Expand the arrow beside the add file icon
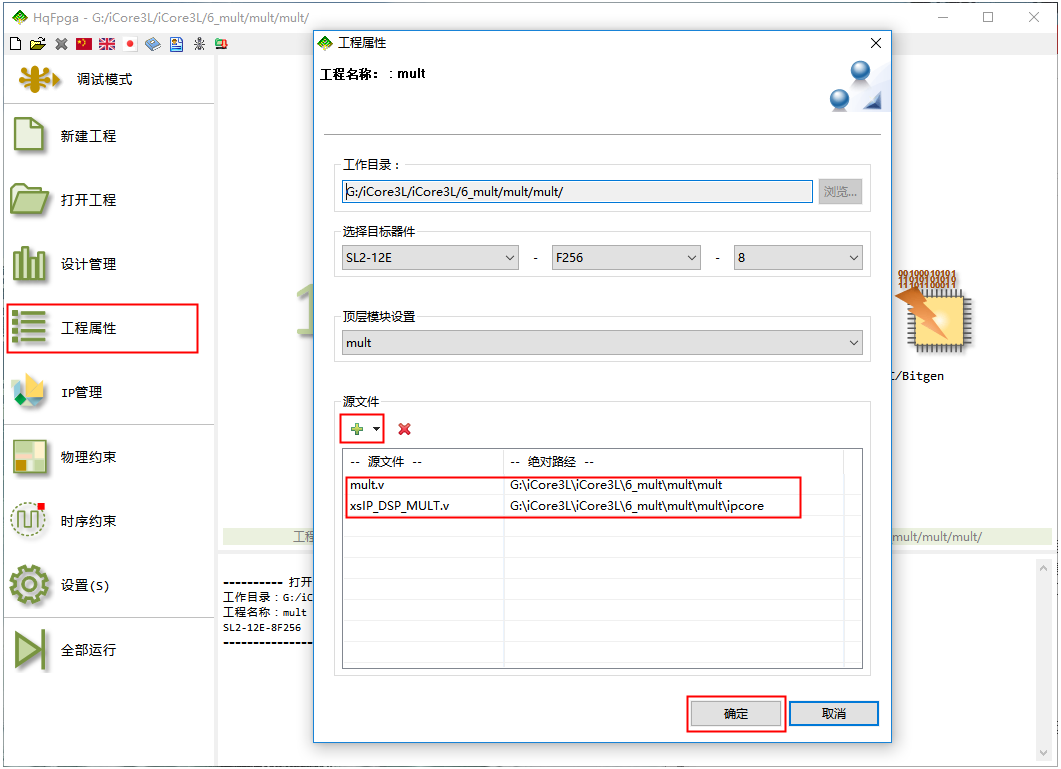The height and width of the screenshot is (769, 1061). pyautogui.click(x=376, y=429)
